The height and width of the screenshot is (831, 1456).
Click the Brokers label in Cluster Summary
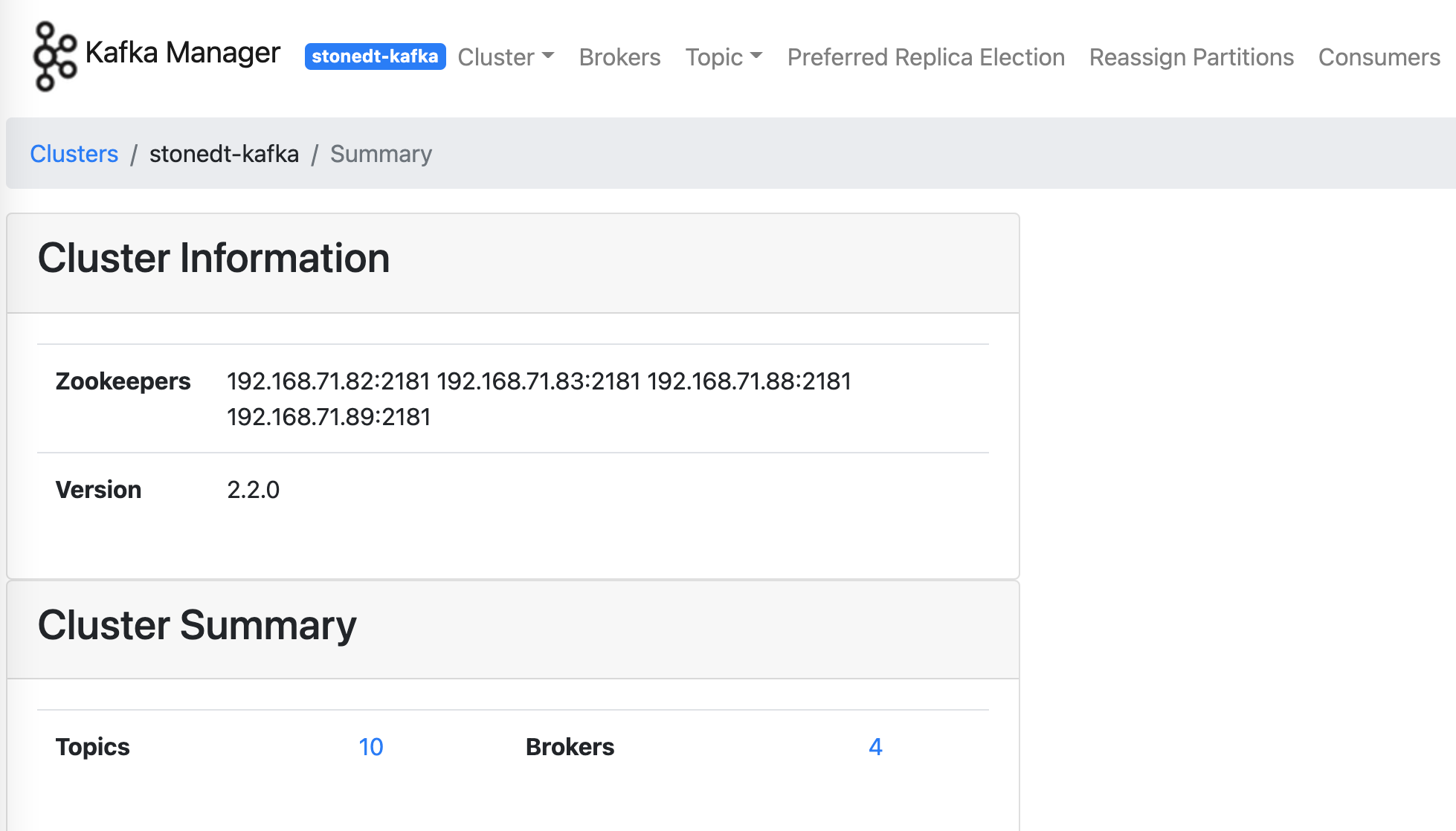point(570,747)
